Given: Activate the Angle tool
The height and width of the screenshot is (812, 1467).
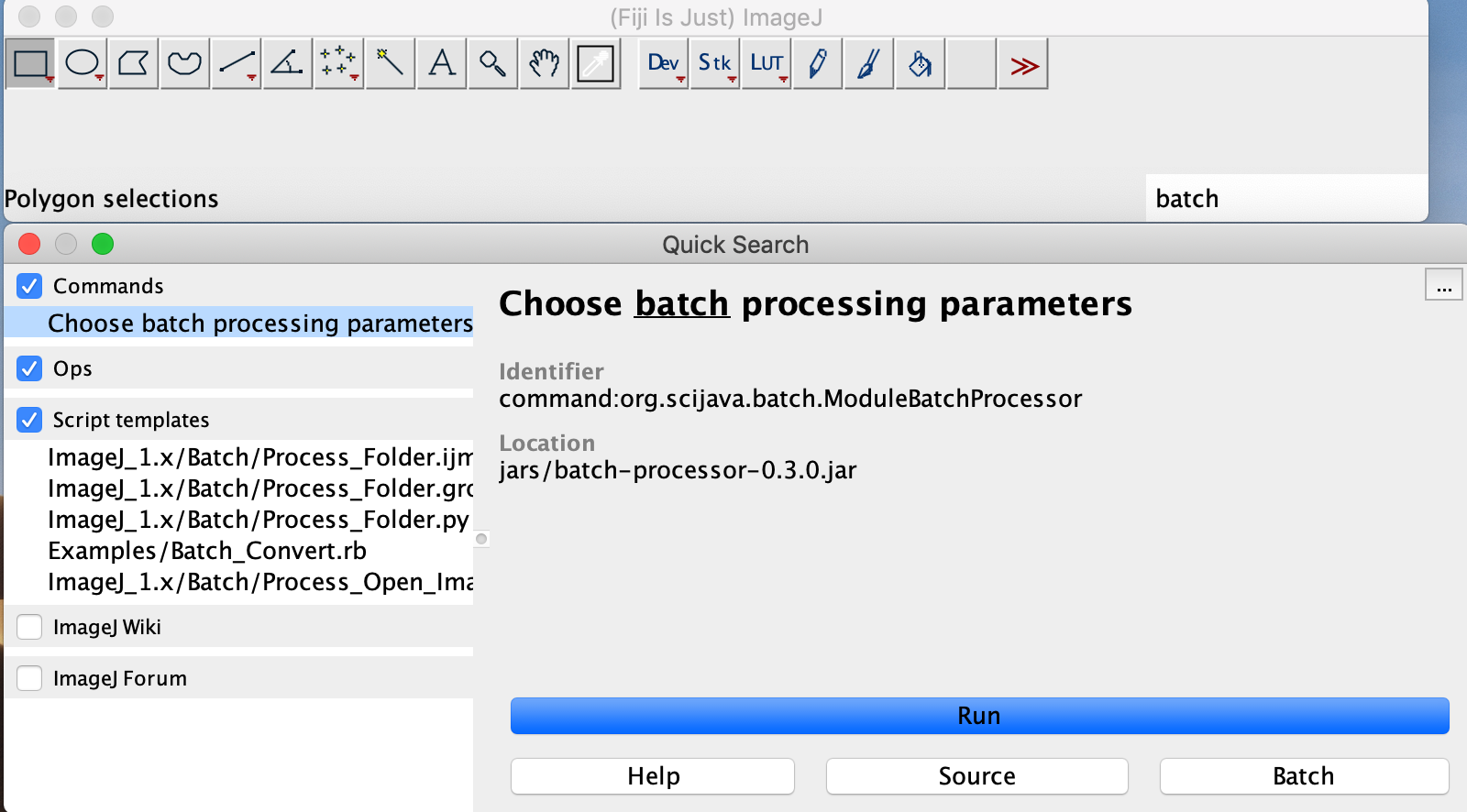Looking at the screenshot, I should coord(286,63).
